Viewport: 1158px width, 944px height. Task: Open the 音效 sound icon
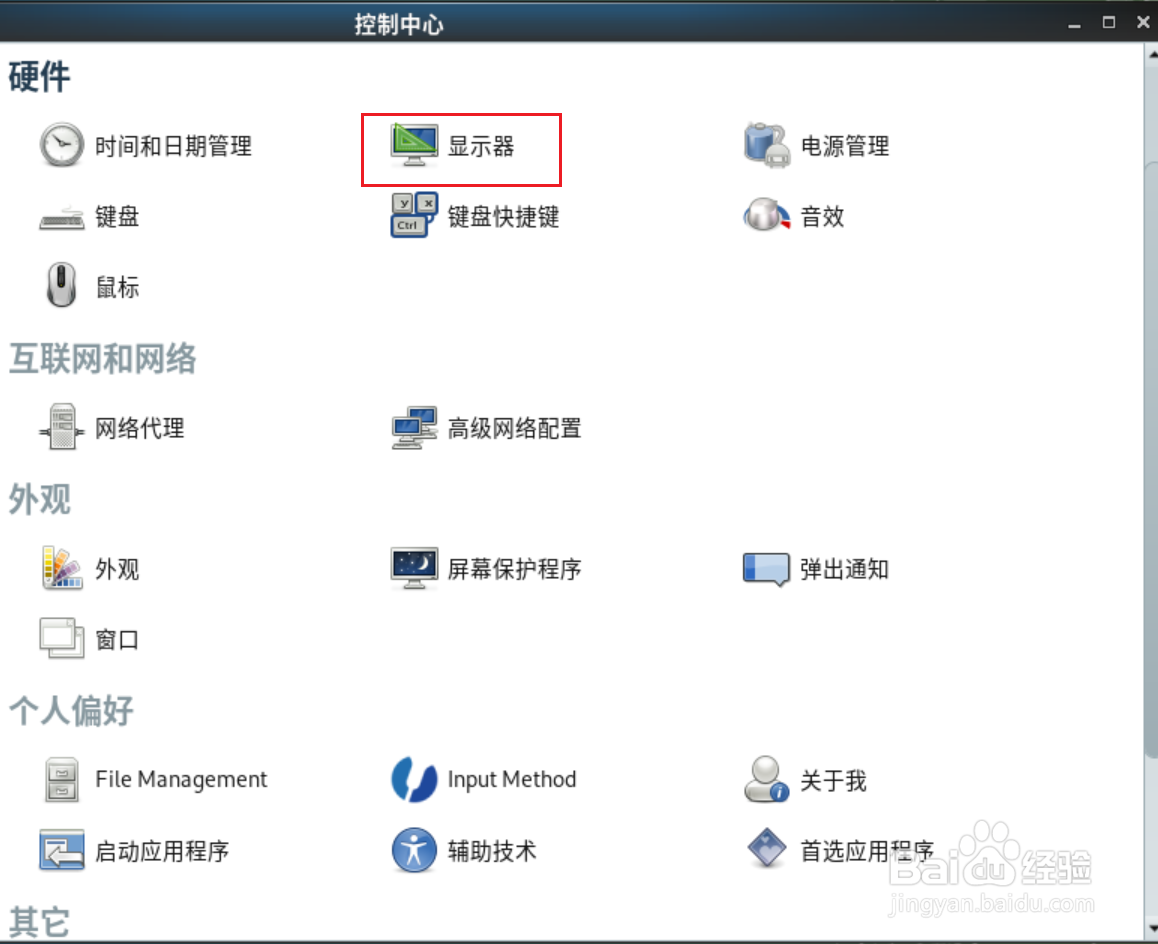point(767,215)
